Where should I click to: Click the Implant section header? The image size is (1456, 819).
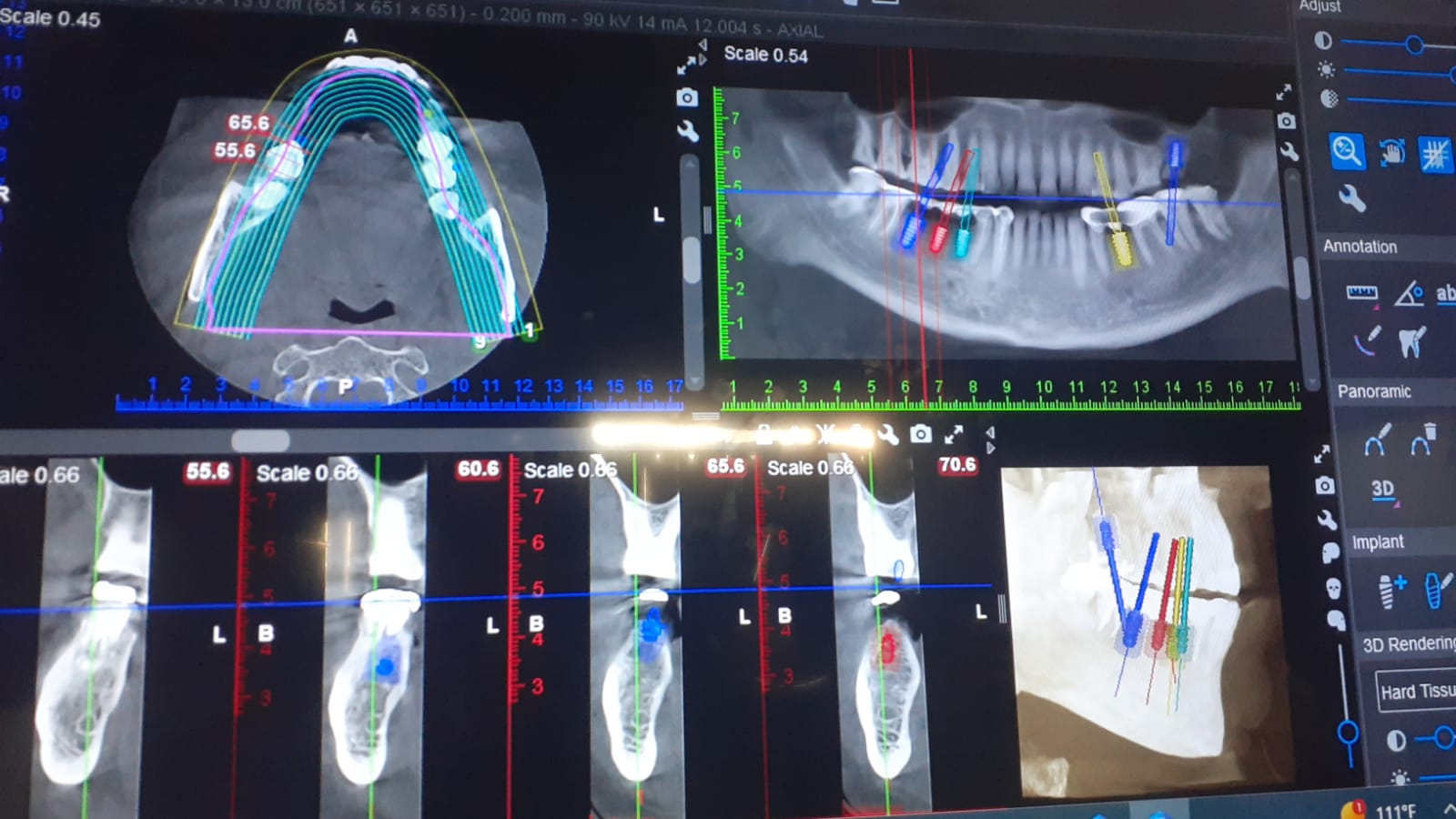point(1379,542)
